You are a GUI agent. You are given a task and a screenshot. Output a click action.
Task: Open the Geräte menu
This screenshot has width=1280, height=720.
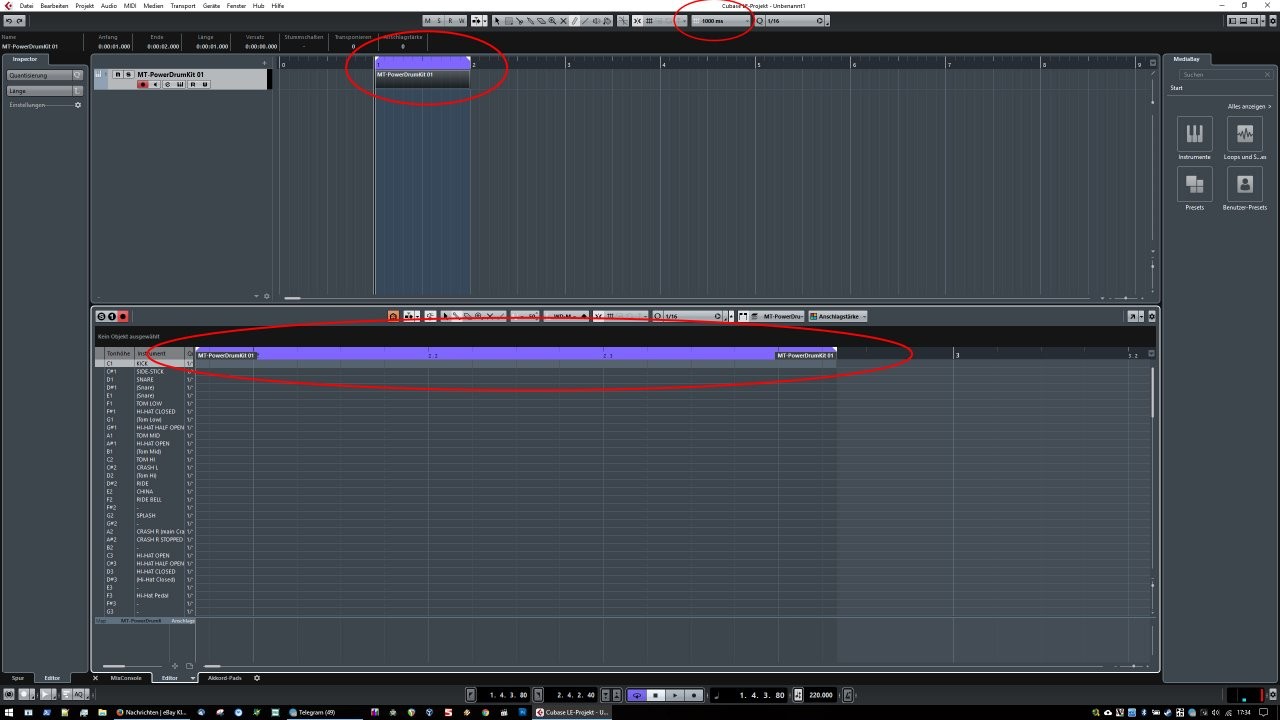[211, 5]
